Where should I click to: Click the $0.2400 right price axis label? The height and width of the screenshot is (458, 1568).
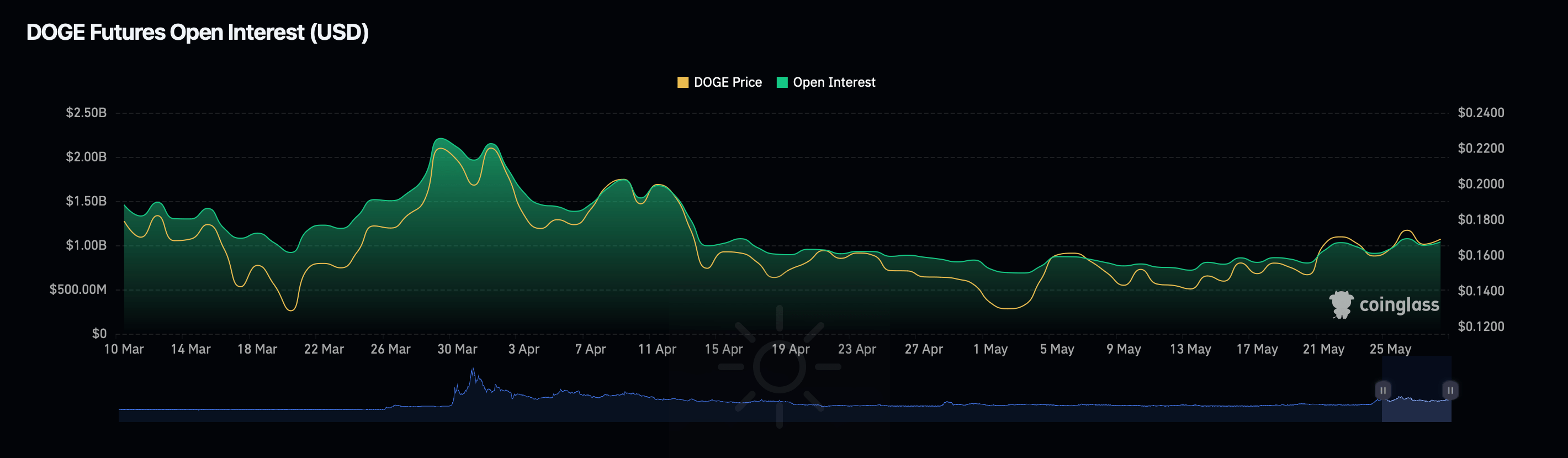point(1480,113)
